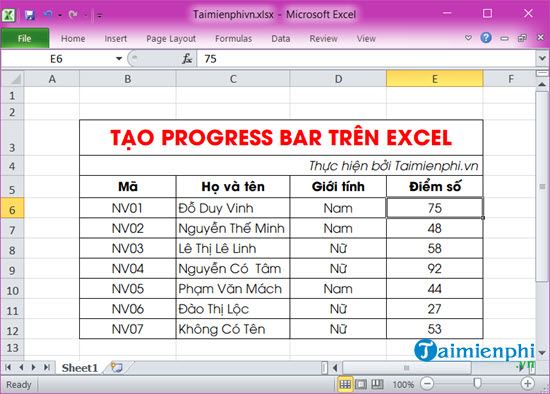
Task: Open the Formulas ribbon tab
Action: click(x=233, y=39)
